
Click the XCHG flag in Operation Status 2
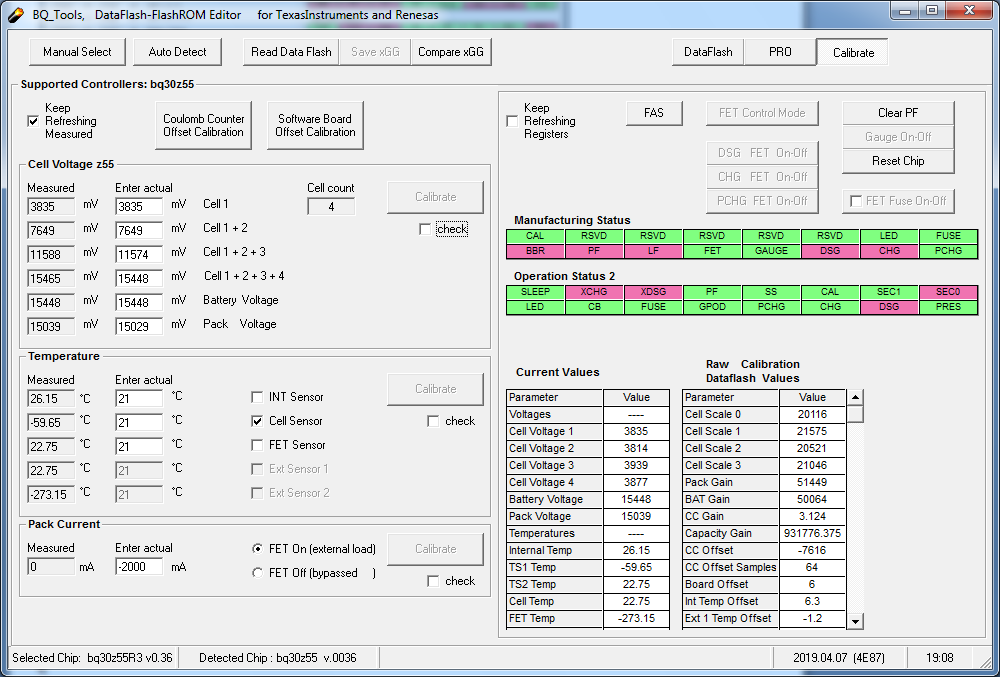coord(594,292)
